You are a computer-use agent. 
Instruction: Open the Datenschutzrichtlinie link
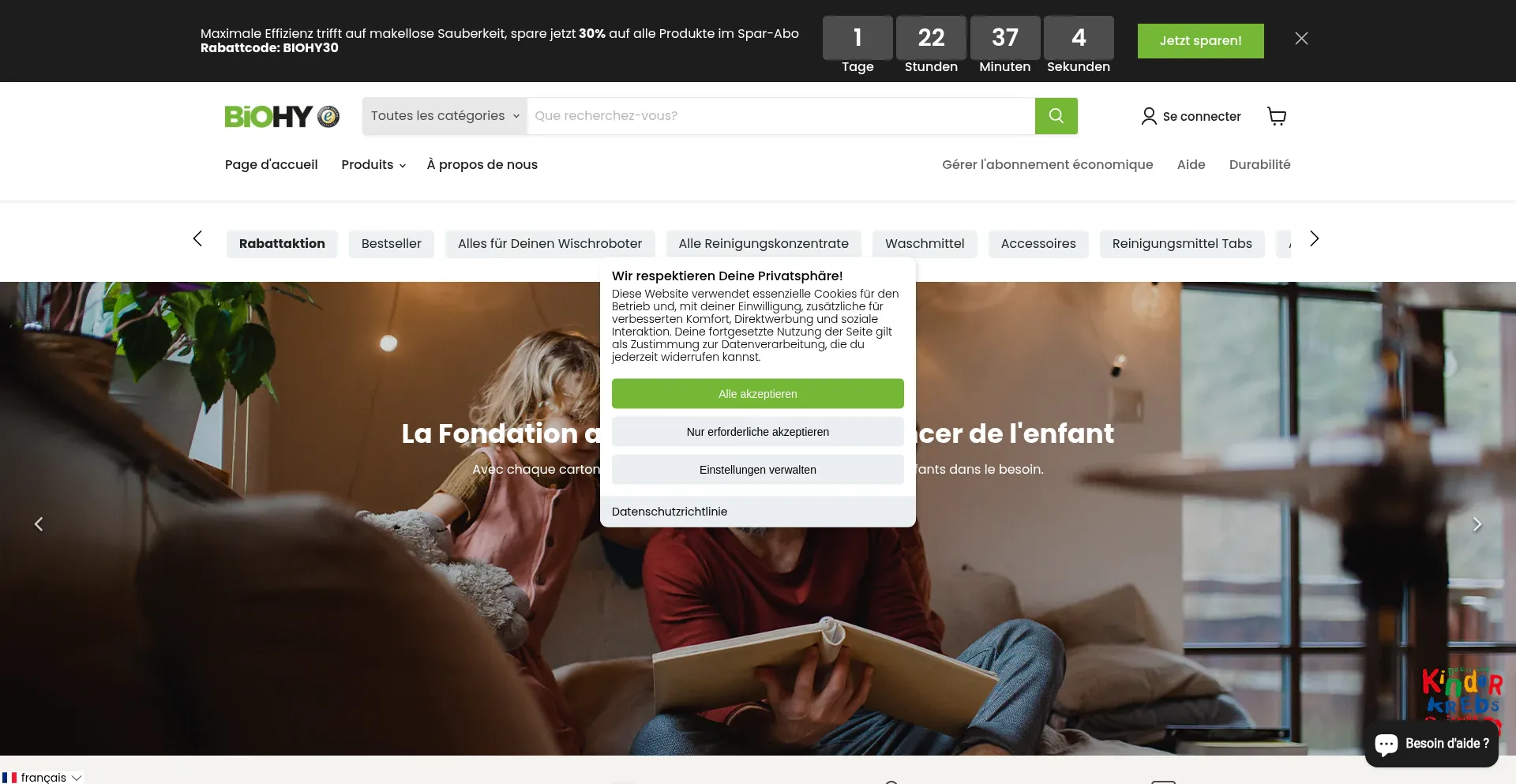(670, 512)
